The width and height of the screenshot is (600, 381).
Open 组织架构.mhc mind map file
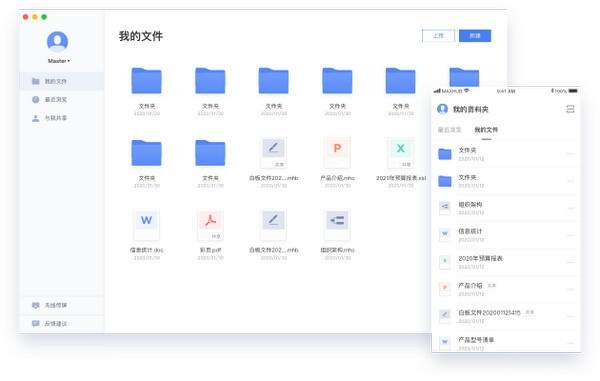(337, 234)
